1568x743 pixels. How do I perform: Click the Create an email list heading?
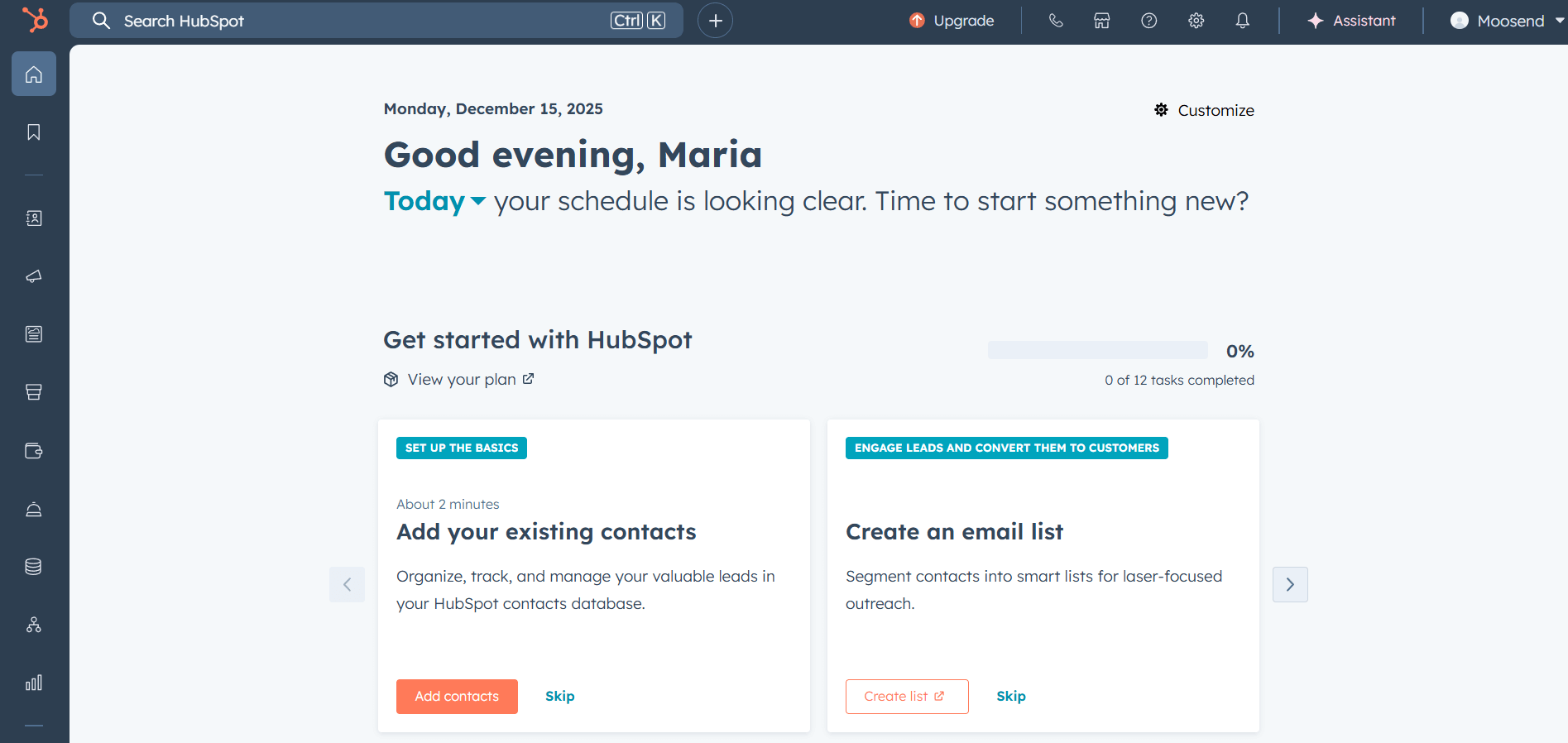[x=954, y=532]
